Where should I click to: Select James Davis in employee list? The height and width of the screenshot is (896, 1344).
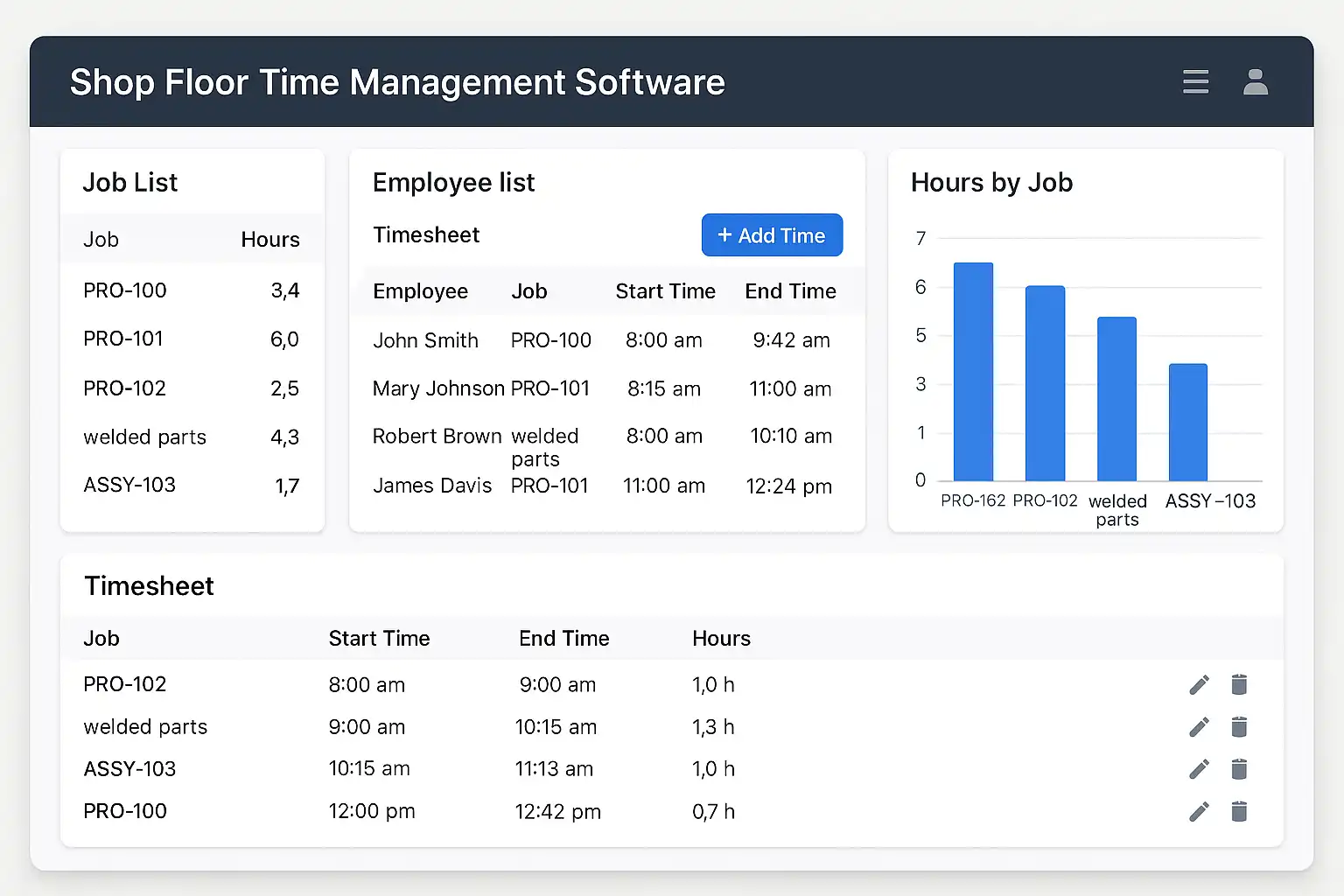(432, 486)
